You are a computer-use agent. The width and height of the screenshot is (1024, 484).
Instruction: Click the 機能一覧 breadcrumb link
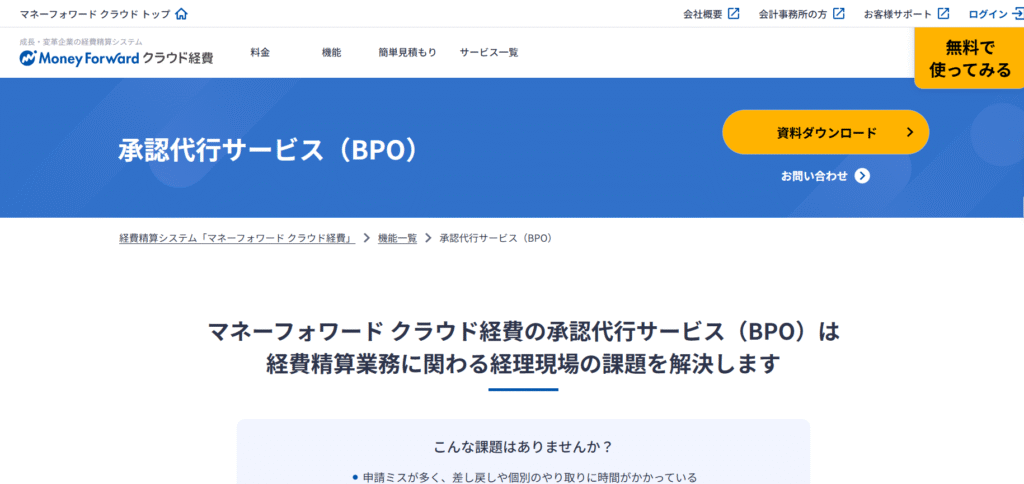[x=397, y=238]
